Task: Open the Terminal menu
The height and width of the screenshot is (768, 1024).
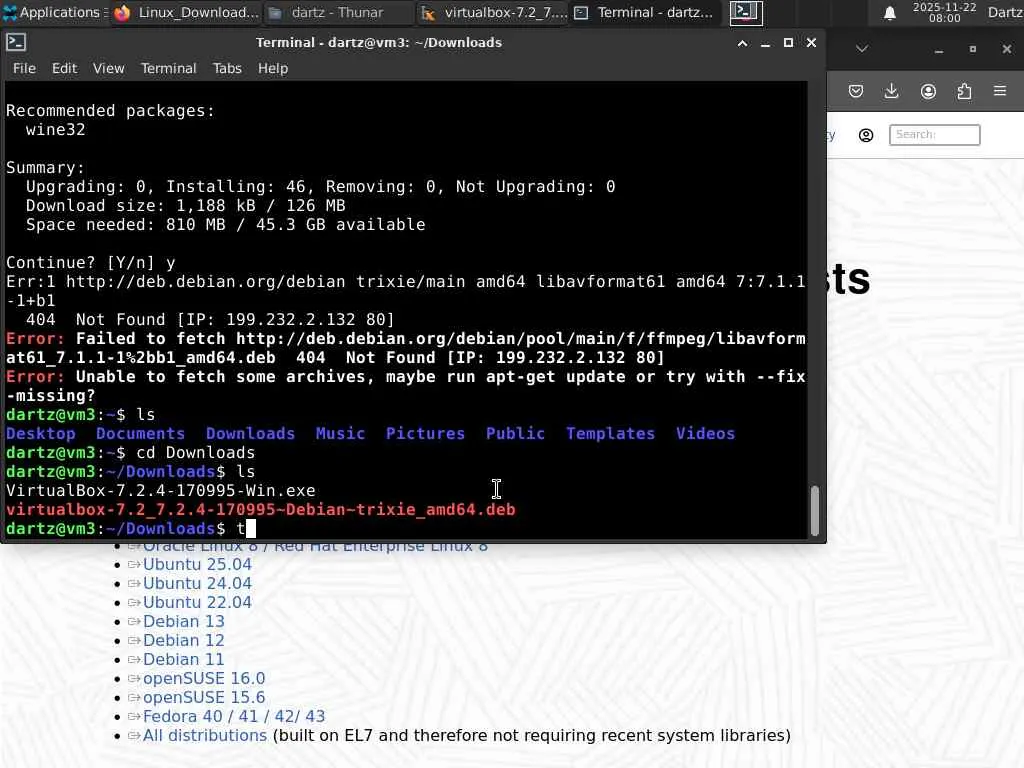Action: [x=168, y=68]
